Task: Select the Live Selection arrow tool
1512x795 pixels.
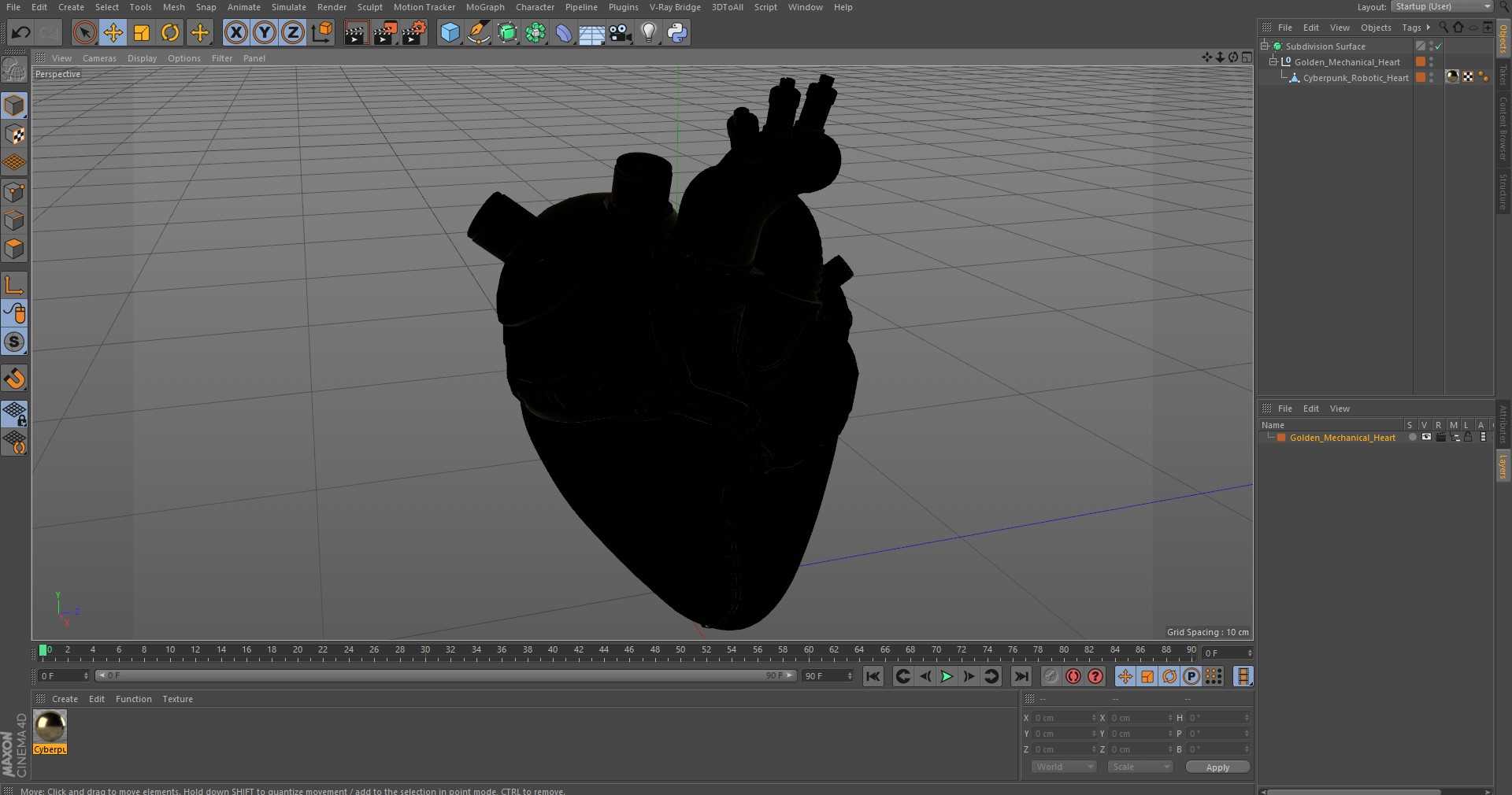Action: pyautogui.click(x=84, y=32)
